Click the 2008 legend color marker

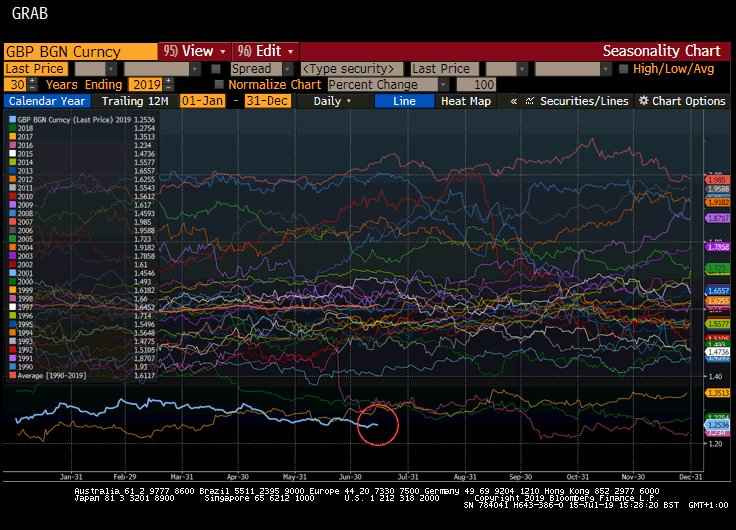pos(11,213)
